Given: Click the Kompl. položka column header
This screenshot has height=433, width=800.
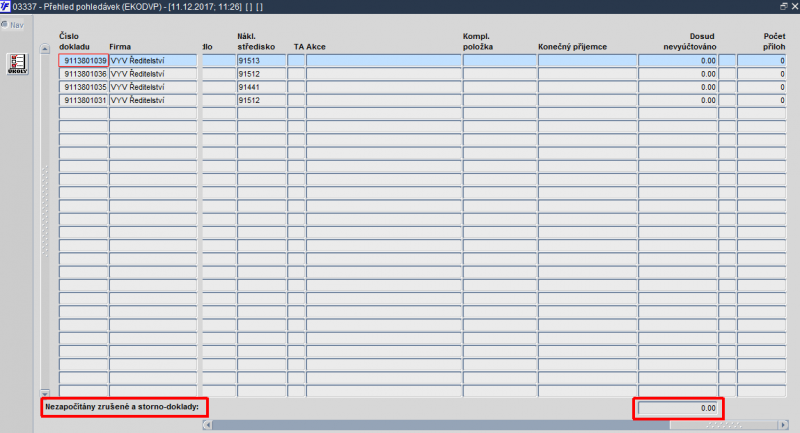Looking at the screenshot, I should click(x=478, y=41).
